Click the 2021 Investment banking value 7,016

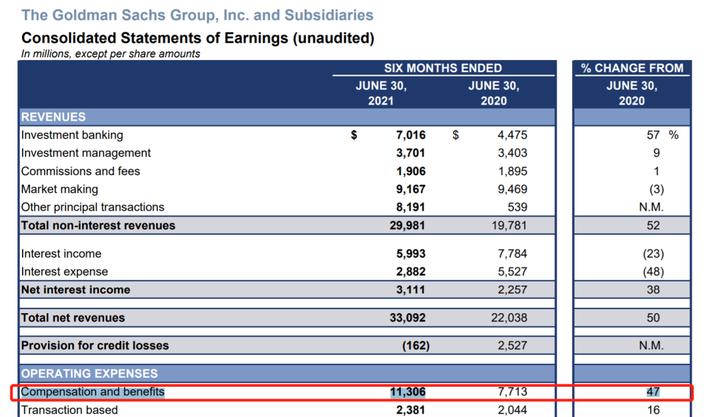tap(411, 135)
